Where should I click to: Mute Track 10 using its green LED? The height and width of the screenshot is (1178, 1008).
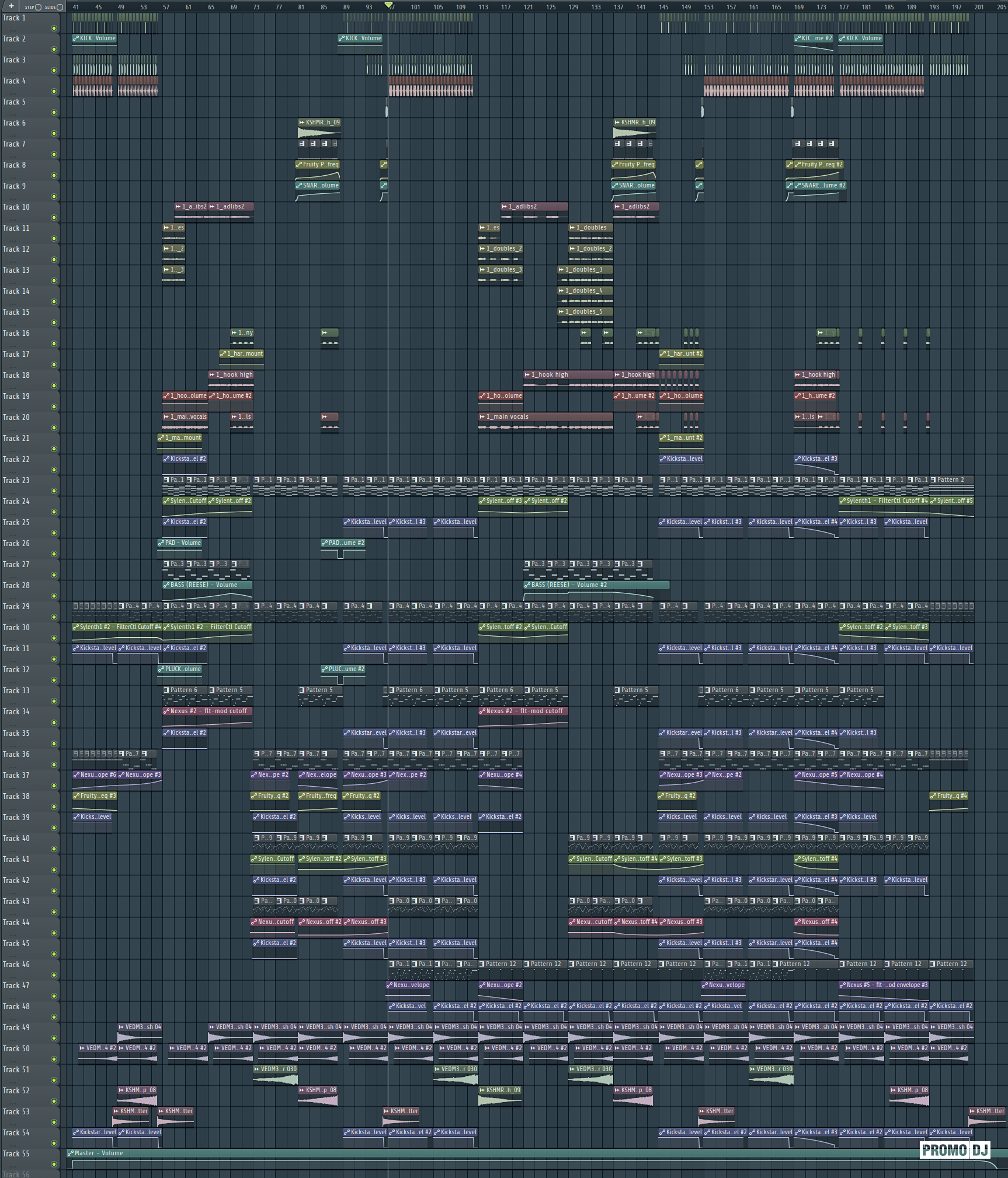(x=54, y=218)
